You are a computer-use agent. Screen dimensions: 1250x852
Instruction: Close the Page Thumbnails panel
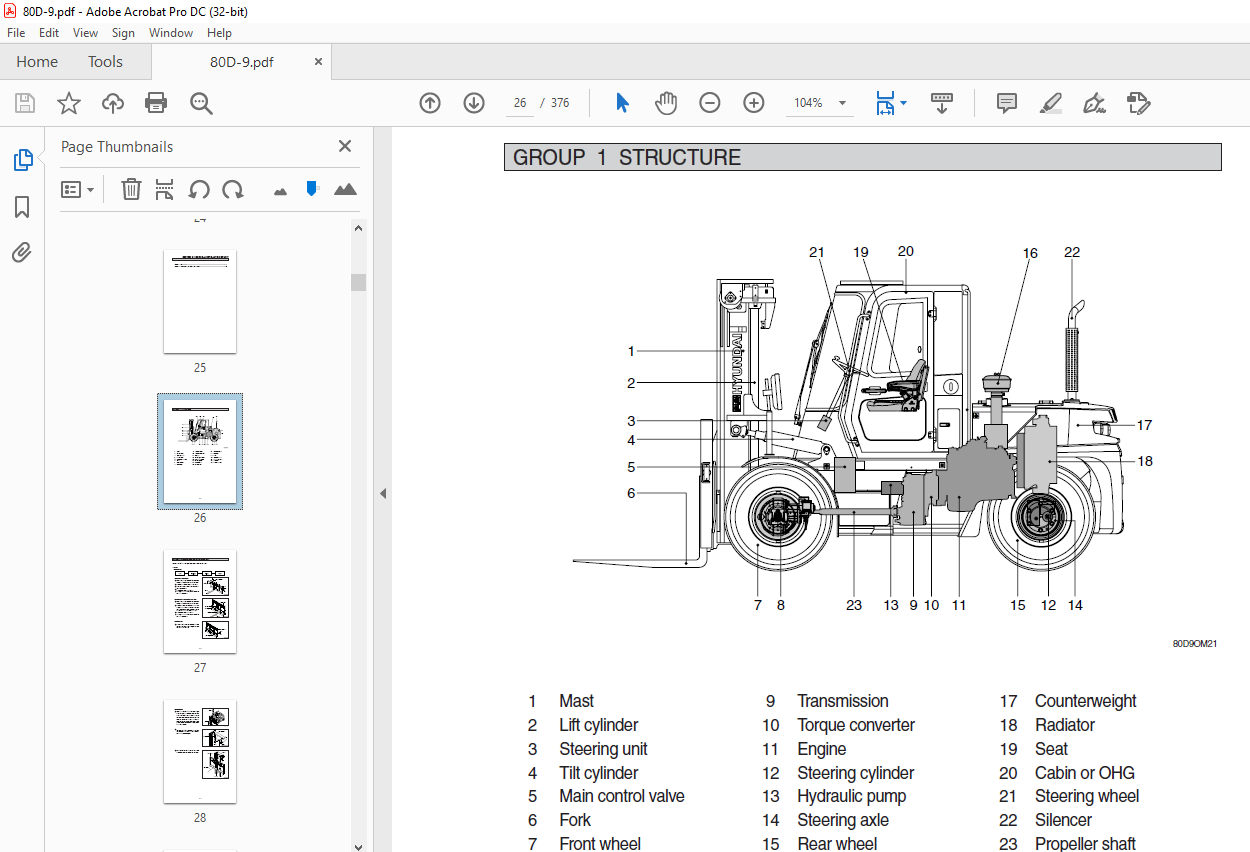coord(345,146)
